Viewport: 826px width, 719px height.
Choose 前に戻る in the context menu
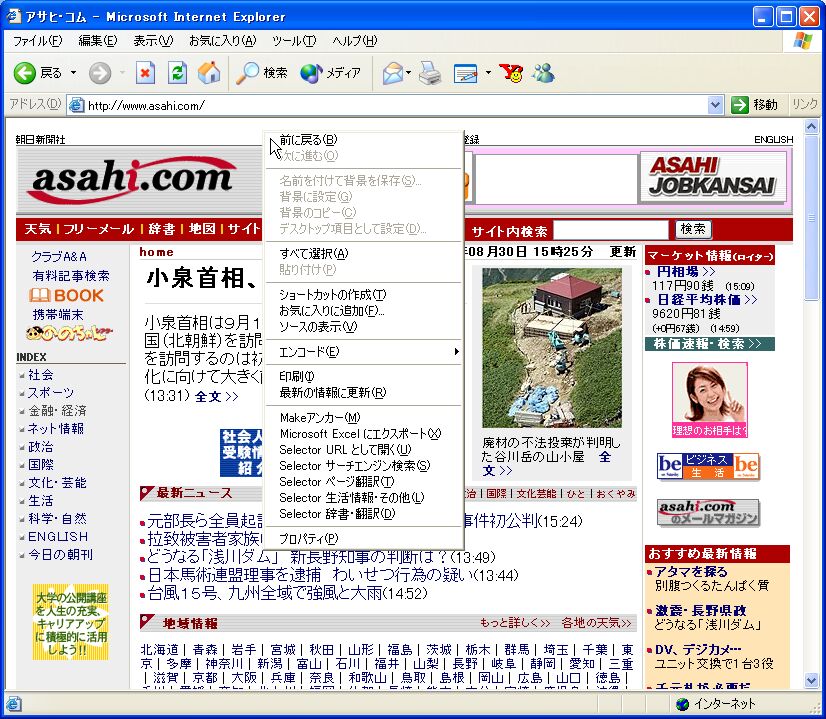tap(363, 140)
